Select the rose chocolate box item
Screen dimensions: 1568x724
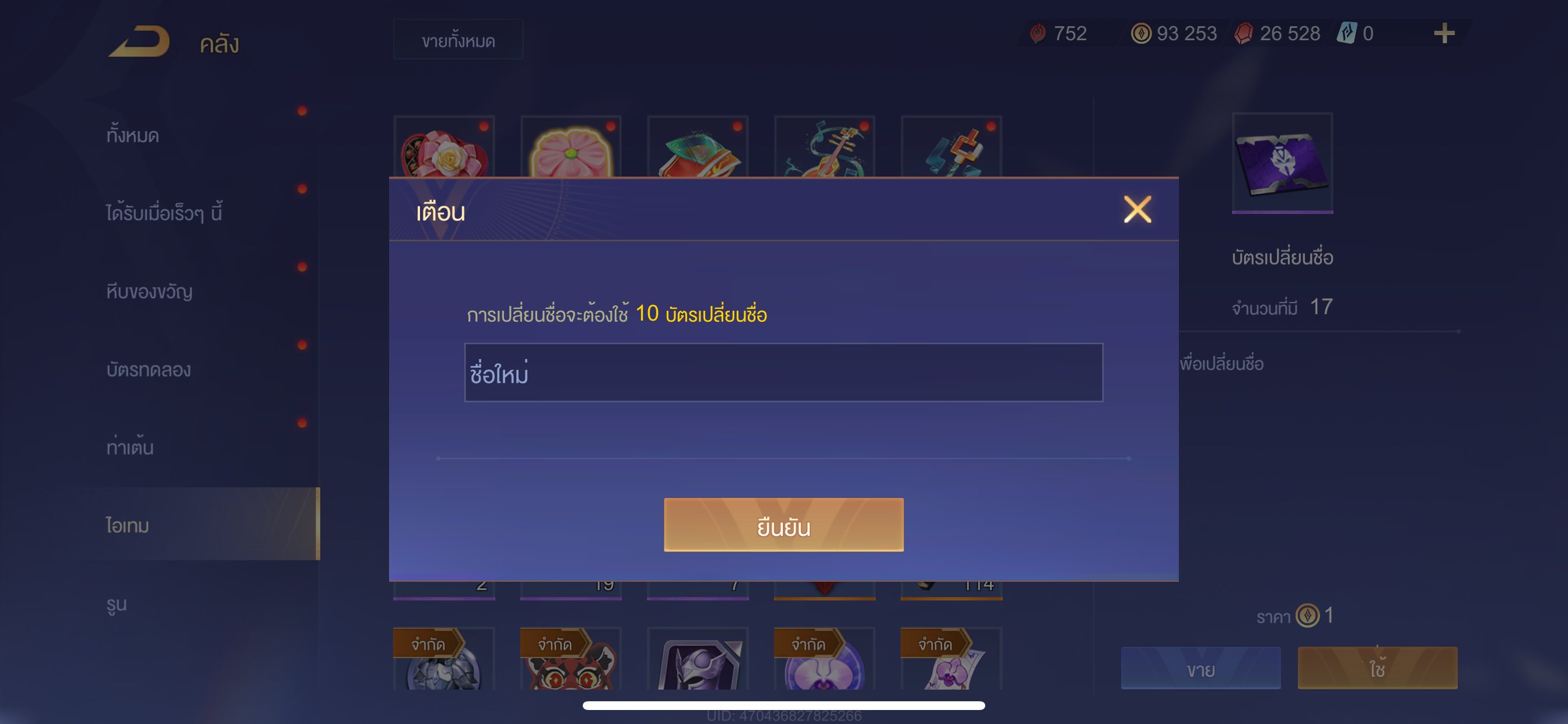444,148
